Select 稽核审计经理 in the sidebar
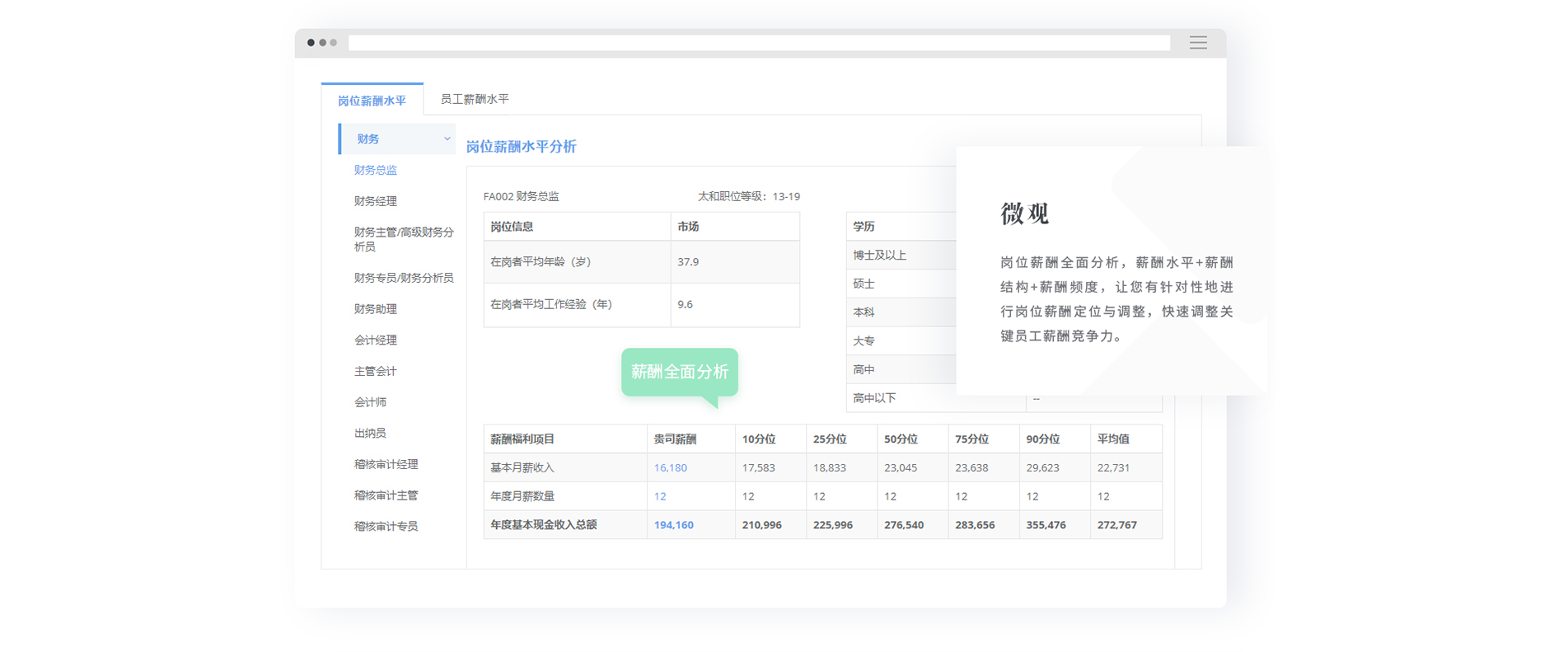Viewport: 1568px width, 652px height. point(386,464)
